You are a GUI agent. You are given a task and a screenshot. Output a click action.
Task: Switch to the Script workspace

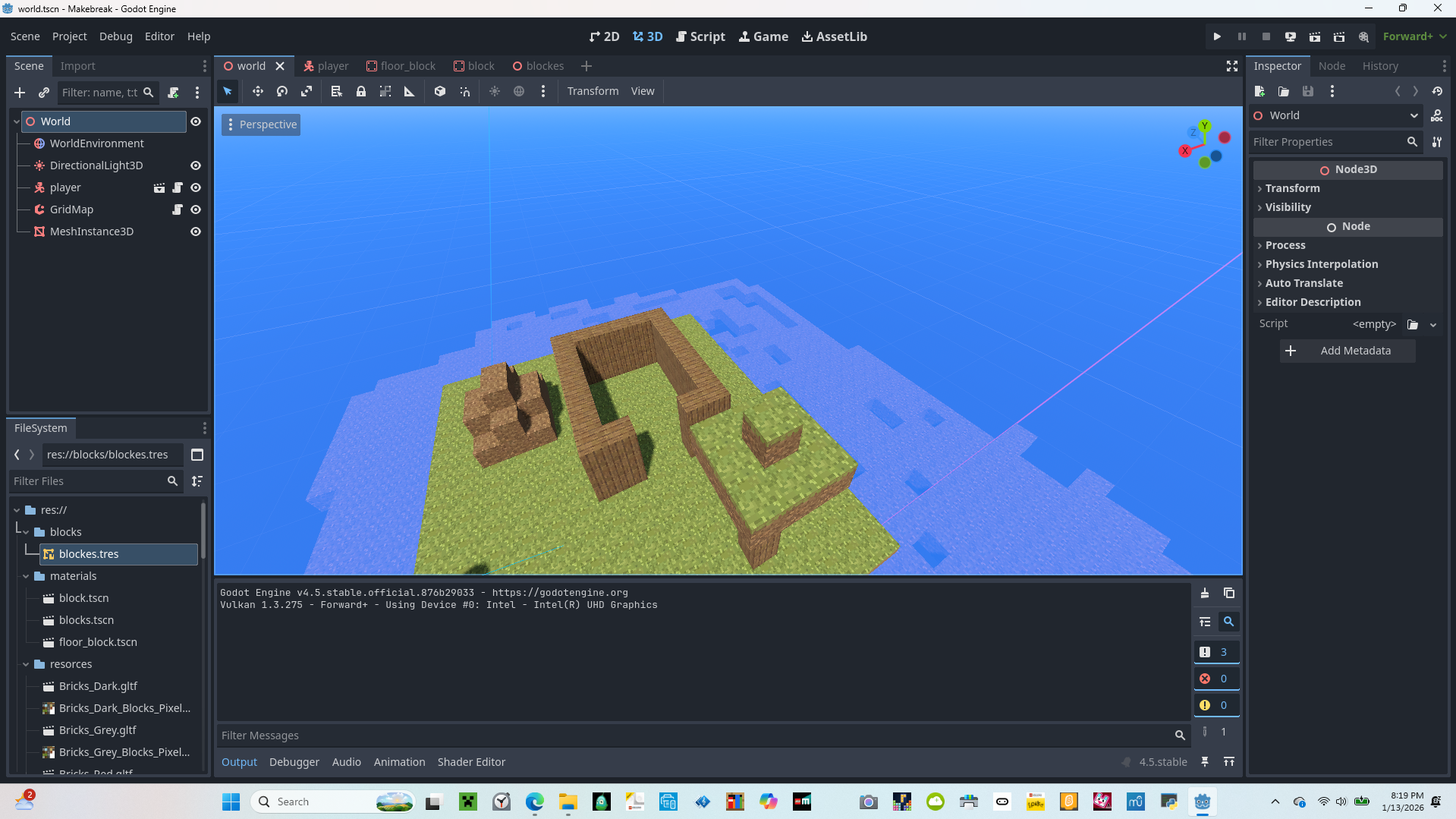(x=700, y=36)
